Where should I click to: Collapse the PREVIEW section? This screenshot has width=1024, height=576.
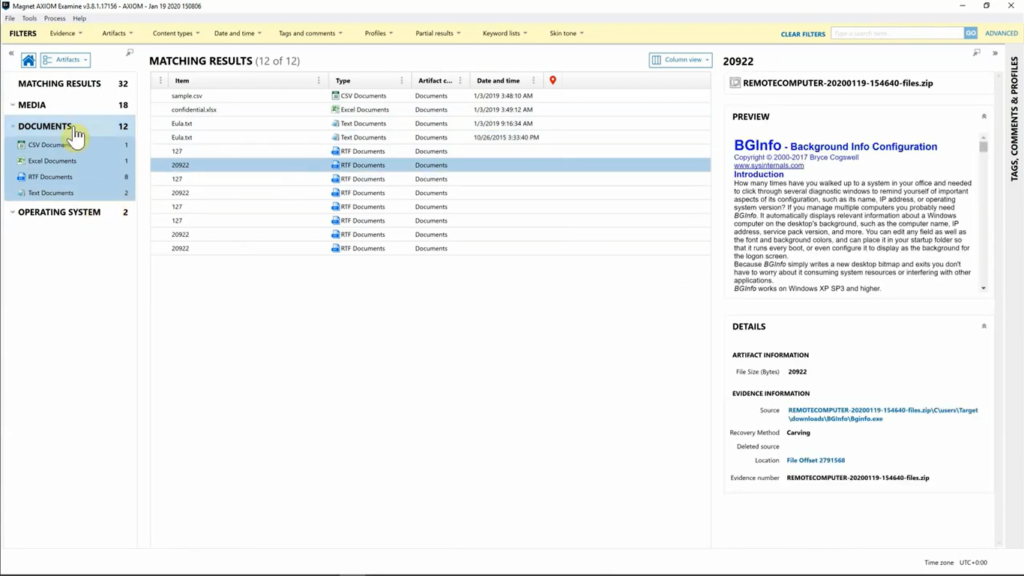(984, 117)
